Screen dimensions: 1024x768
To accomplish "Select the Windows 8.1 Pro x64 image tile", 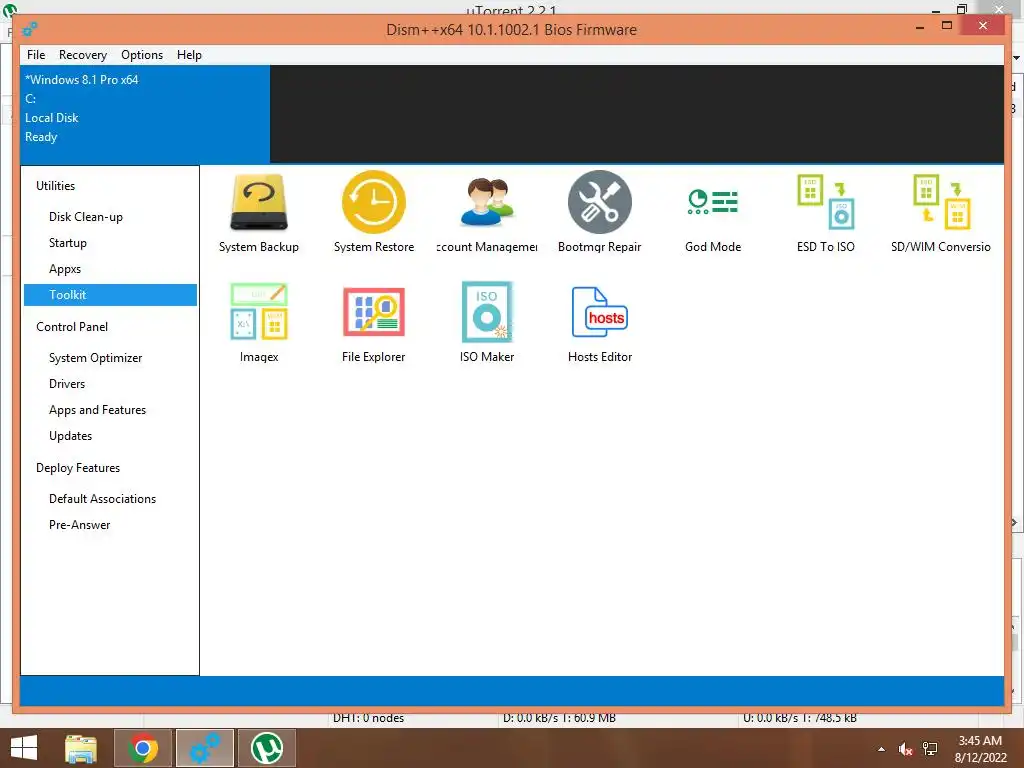I will (145, 114).
